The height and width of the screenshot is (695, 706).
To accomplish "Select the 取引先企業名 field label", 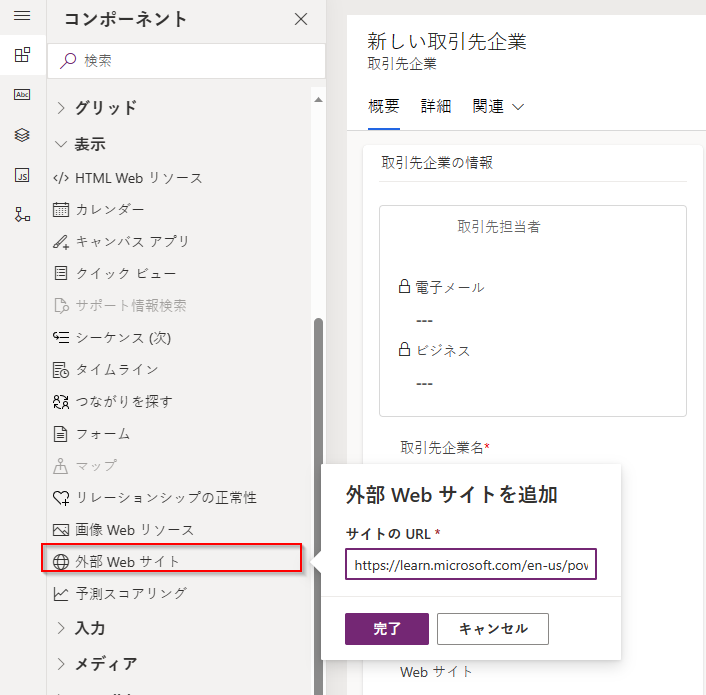I will coord(441,447).
